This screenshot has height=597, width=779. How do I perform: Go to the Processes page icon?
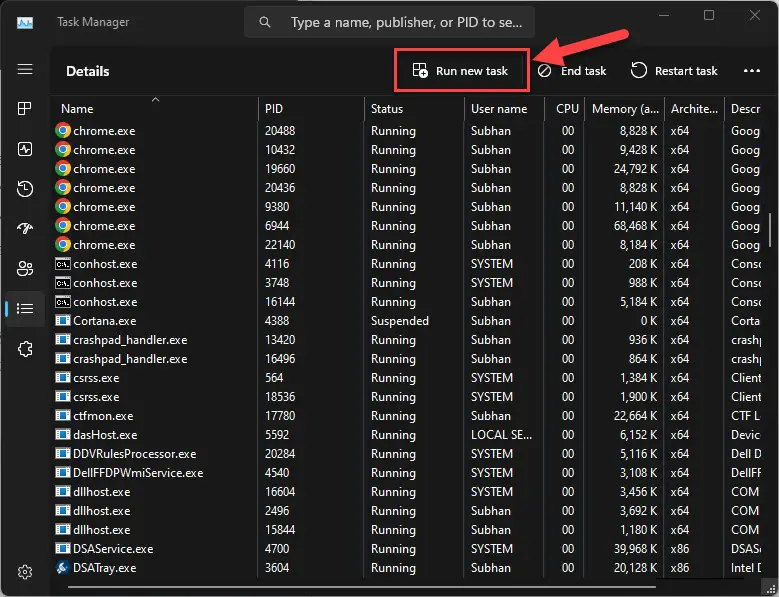coord(24,108)
